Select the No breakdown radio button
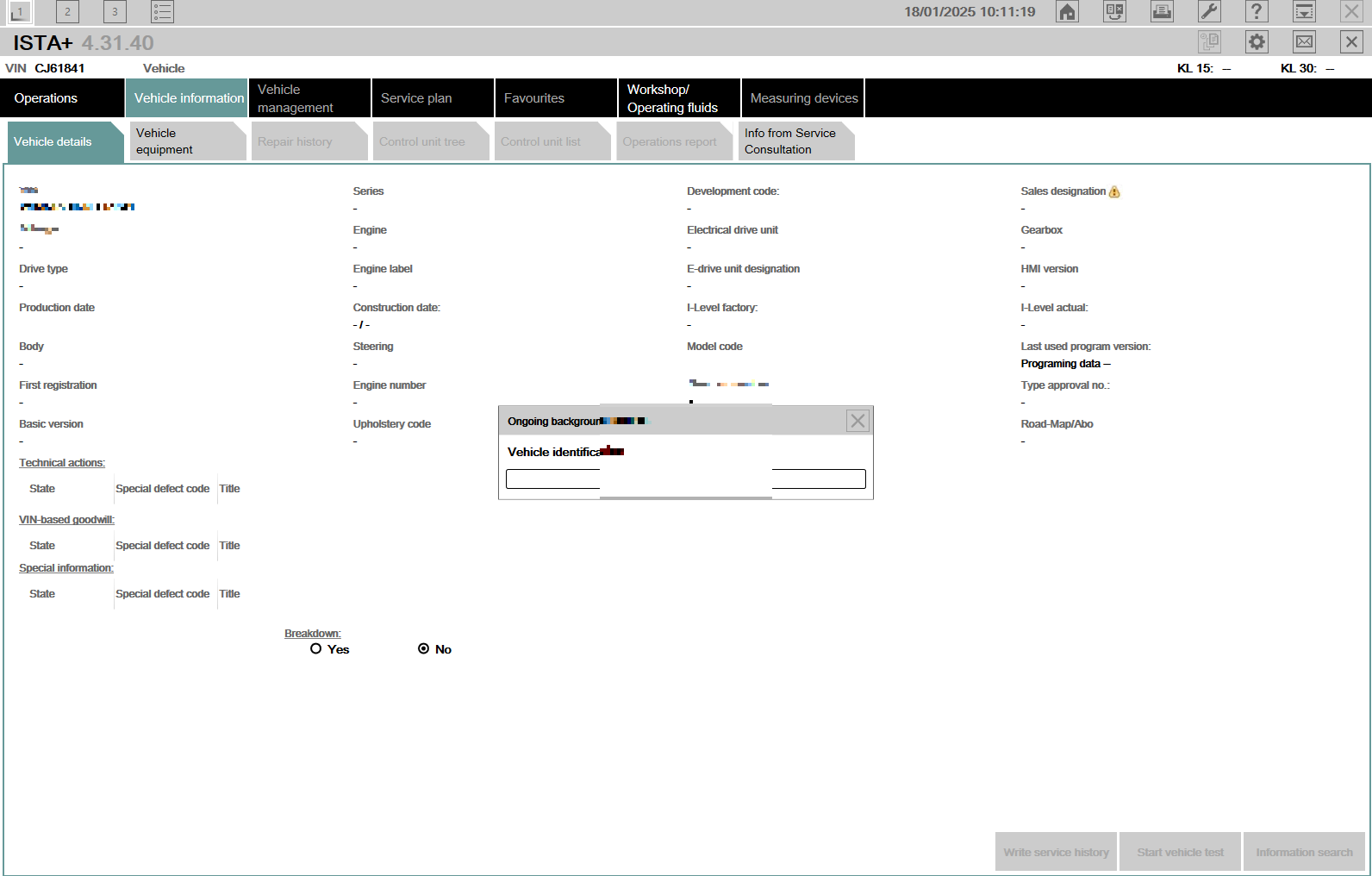The image size is (1372, 876). point(424,649)
